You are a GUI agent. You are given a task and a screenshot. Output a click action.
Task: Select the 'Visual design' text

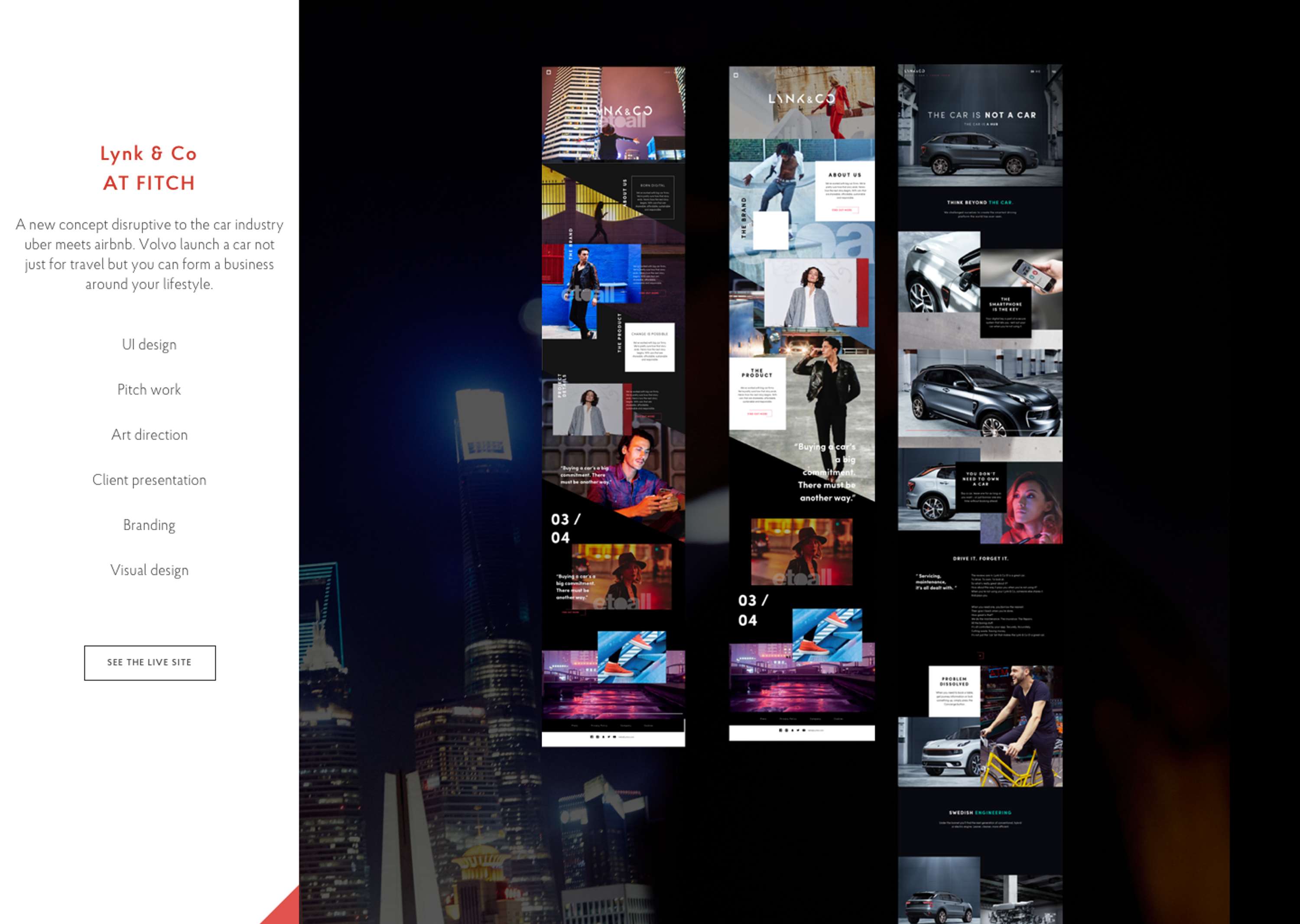point(149,570)
